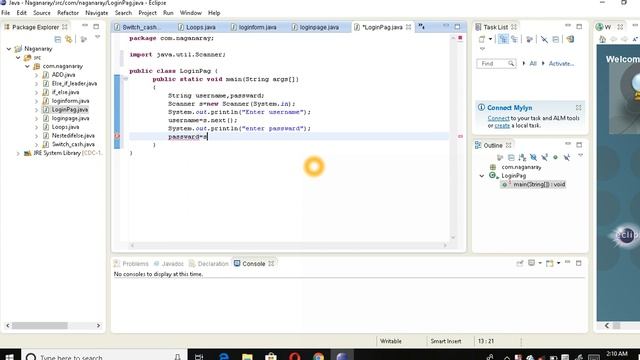The image size is (640, 360).
Task: Open Javadoc view tab
Action: (169, 264)
